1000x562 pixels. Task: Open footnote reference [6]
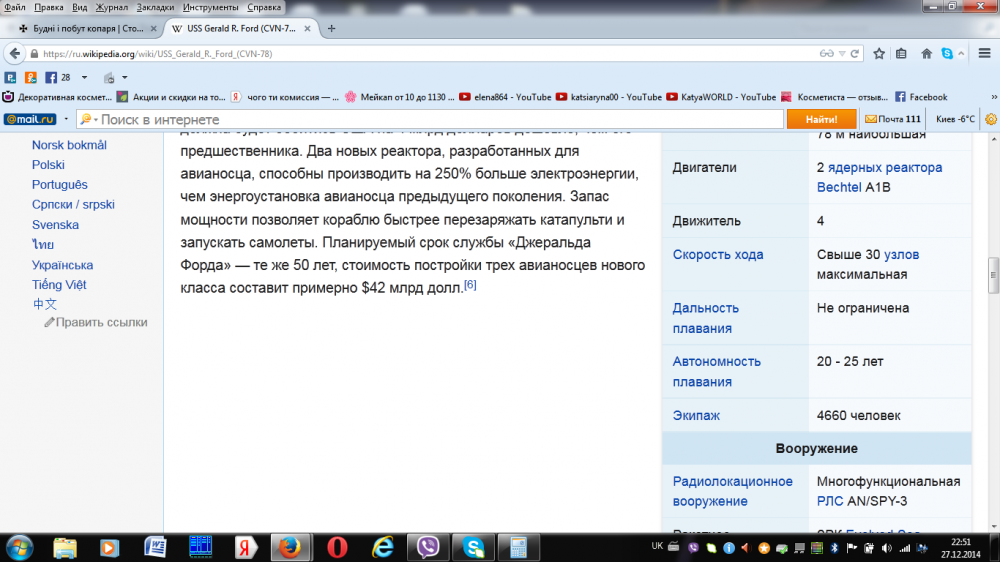(x=470, y=285)
